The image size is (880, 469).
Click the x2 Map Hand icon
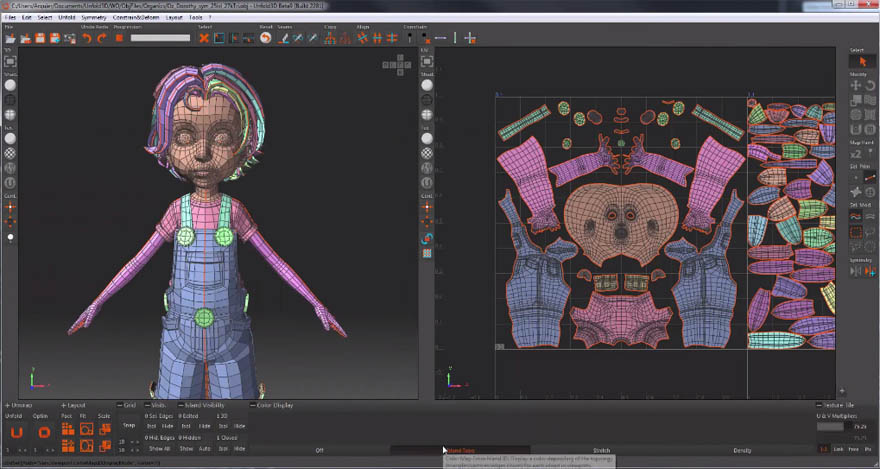click(855, 154)
